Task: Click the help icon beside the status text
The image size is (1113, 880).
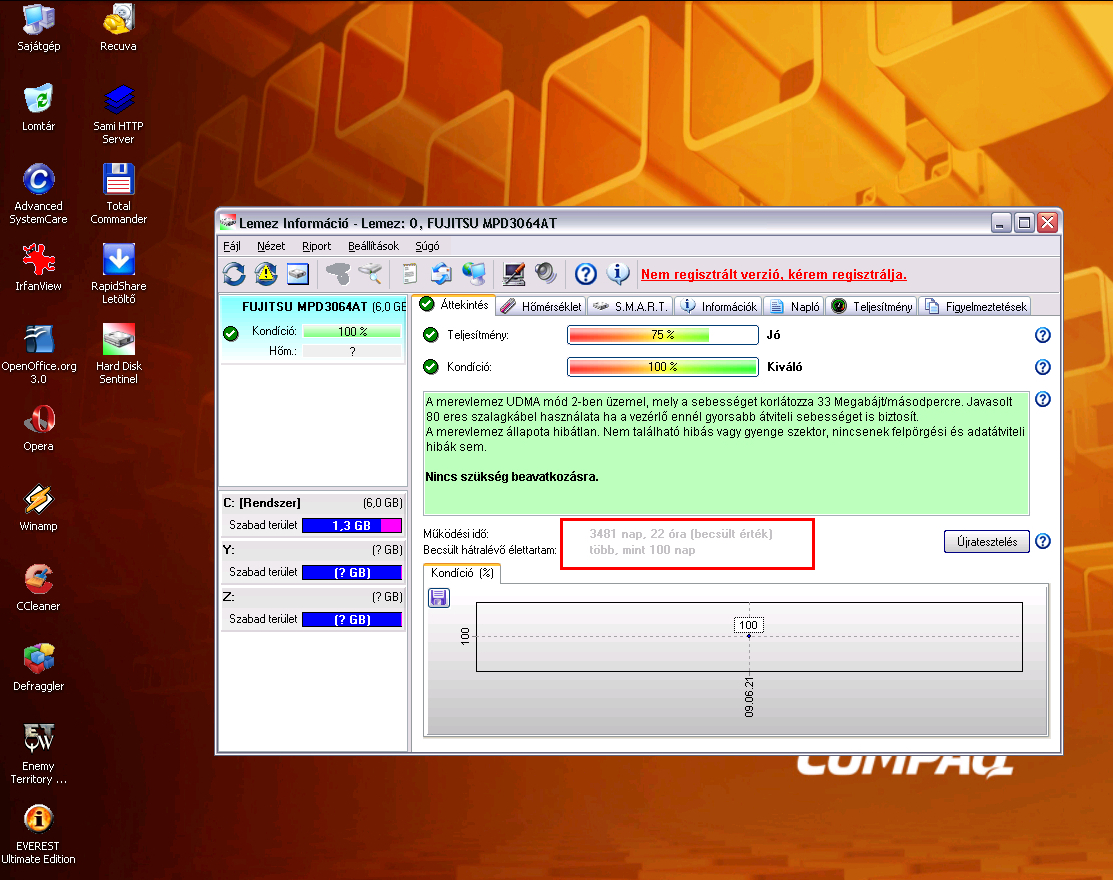Action: tap(1043, 399)
